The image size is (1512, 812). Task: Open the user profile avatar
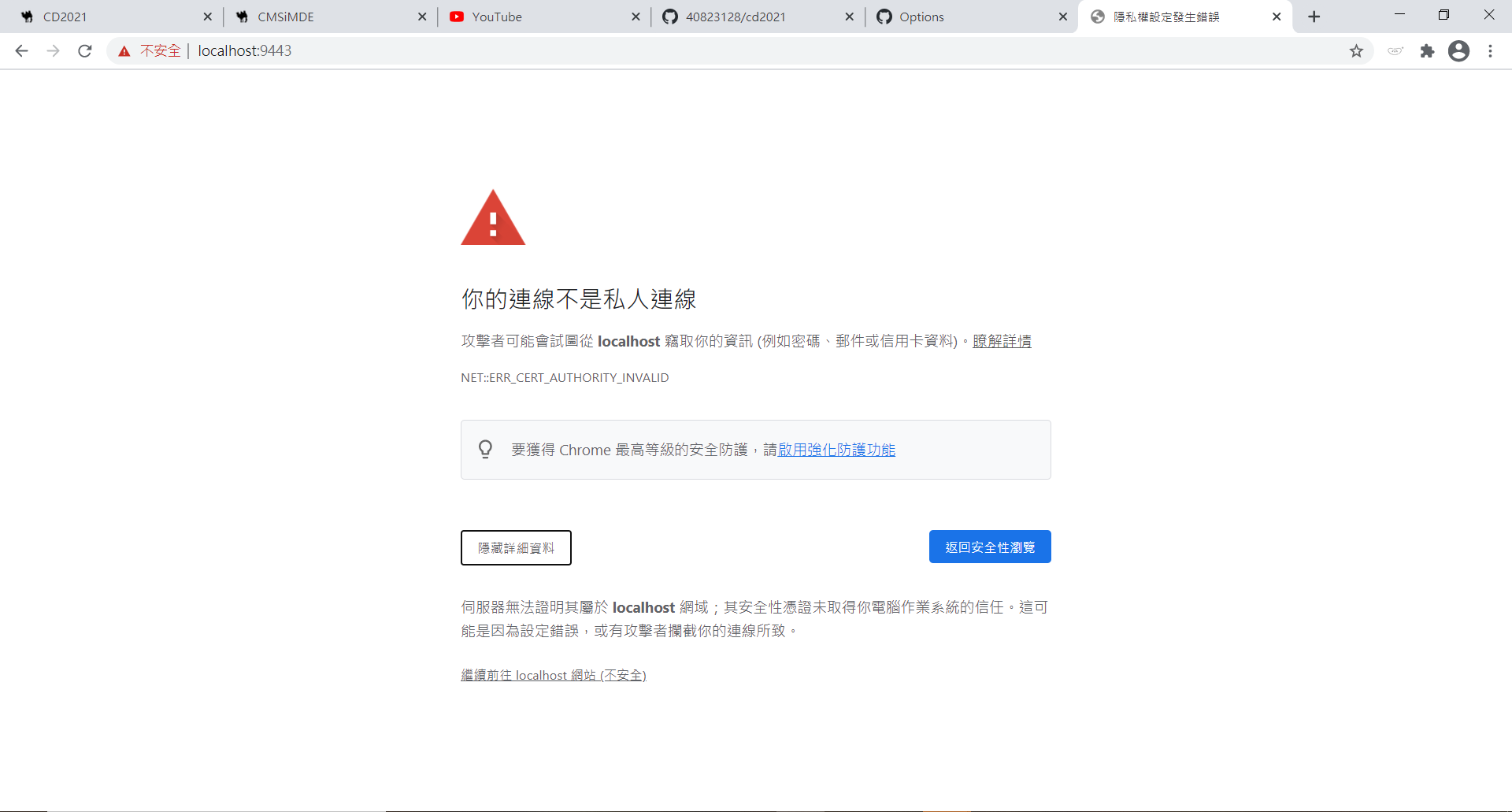[x=1458, y=51]
